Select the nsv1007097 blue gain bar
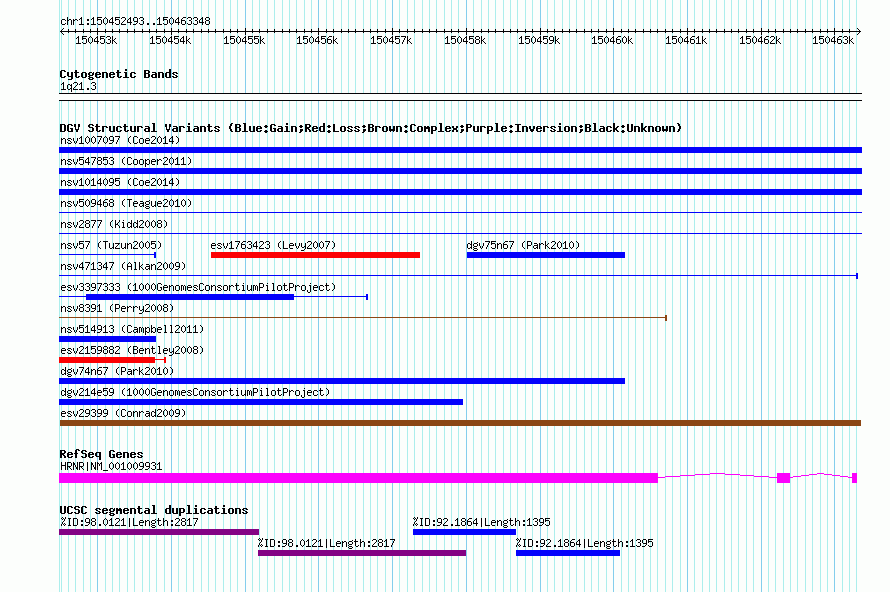 point(460,150)
